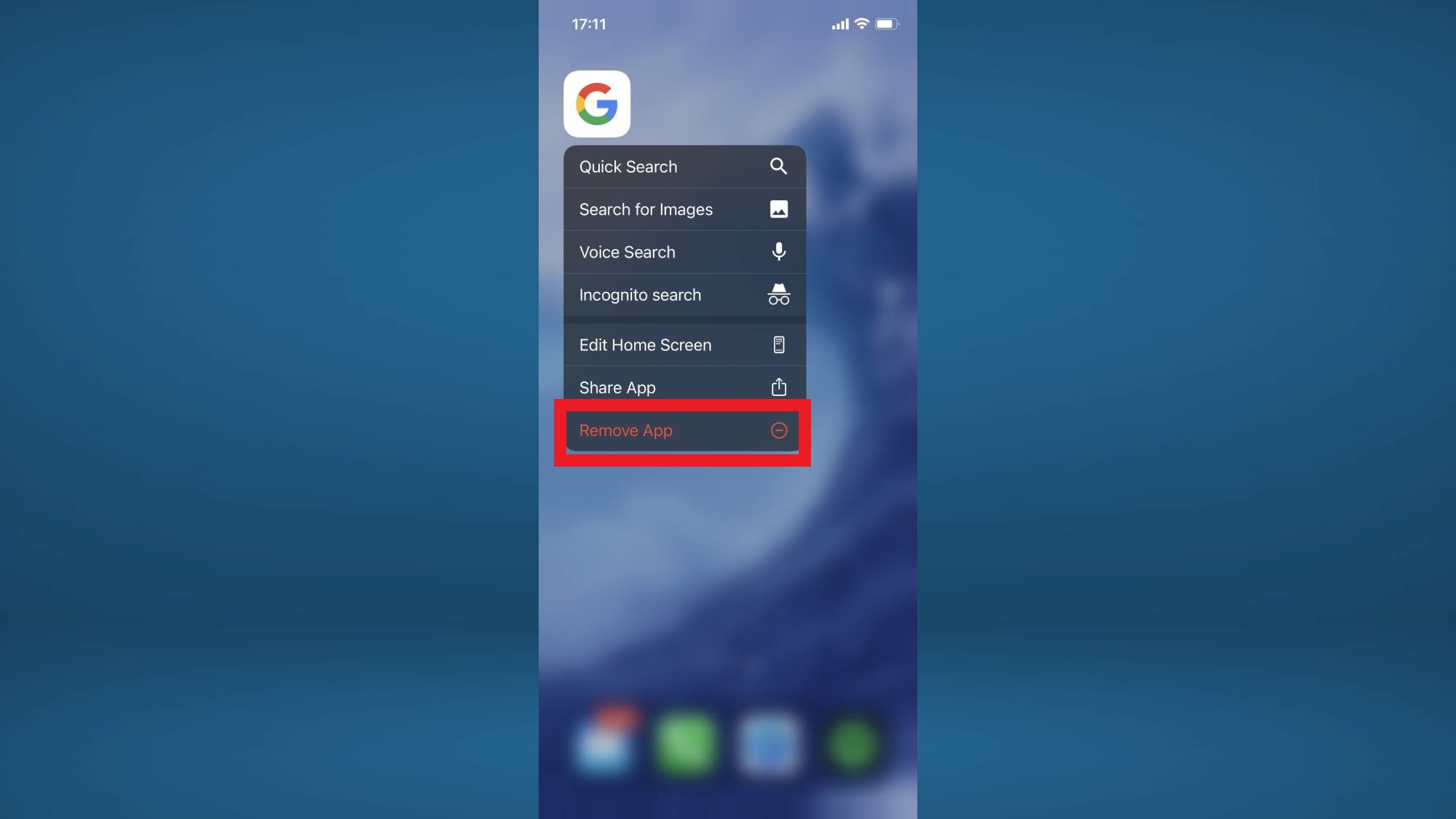
Task: Toggle Incognito search on
Action: [x=683, y=294]
